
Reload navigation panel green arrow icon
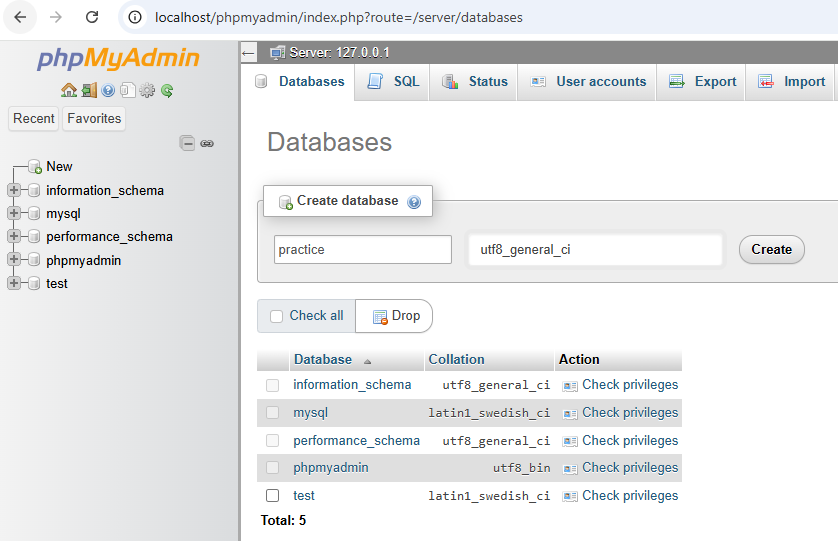click(x=167, y=91)
